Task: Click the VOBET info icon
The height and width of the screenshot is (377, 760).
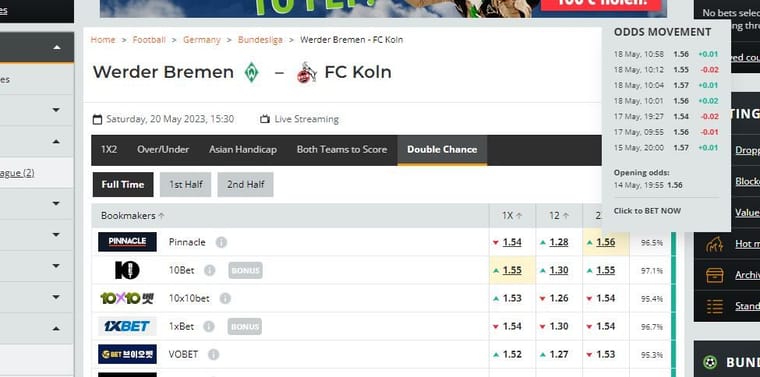Action: click(x=213, y=355)
